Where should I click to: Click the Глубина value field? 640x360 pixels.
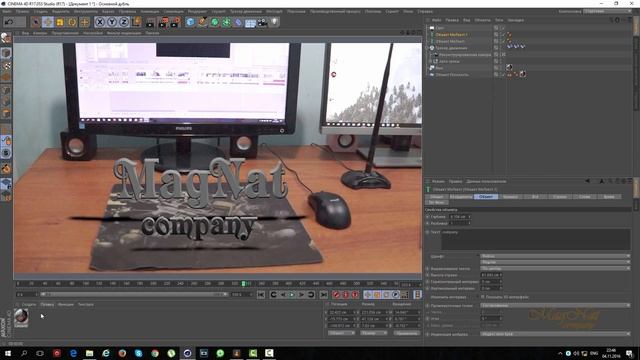coord(460,217)
